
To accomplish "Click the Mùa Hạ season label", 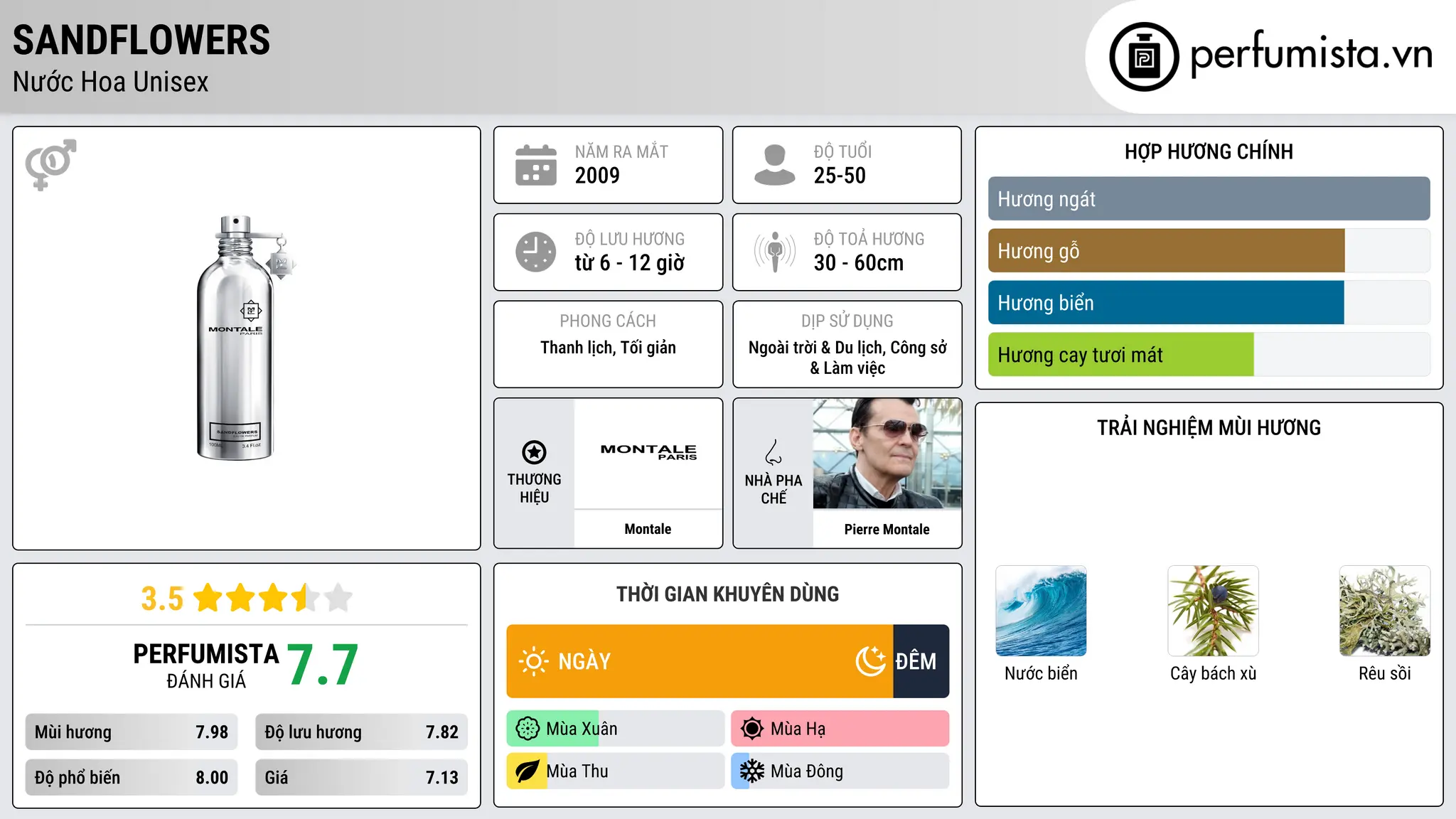I will pos(798,729).
